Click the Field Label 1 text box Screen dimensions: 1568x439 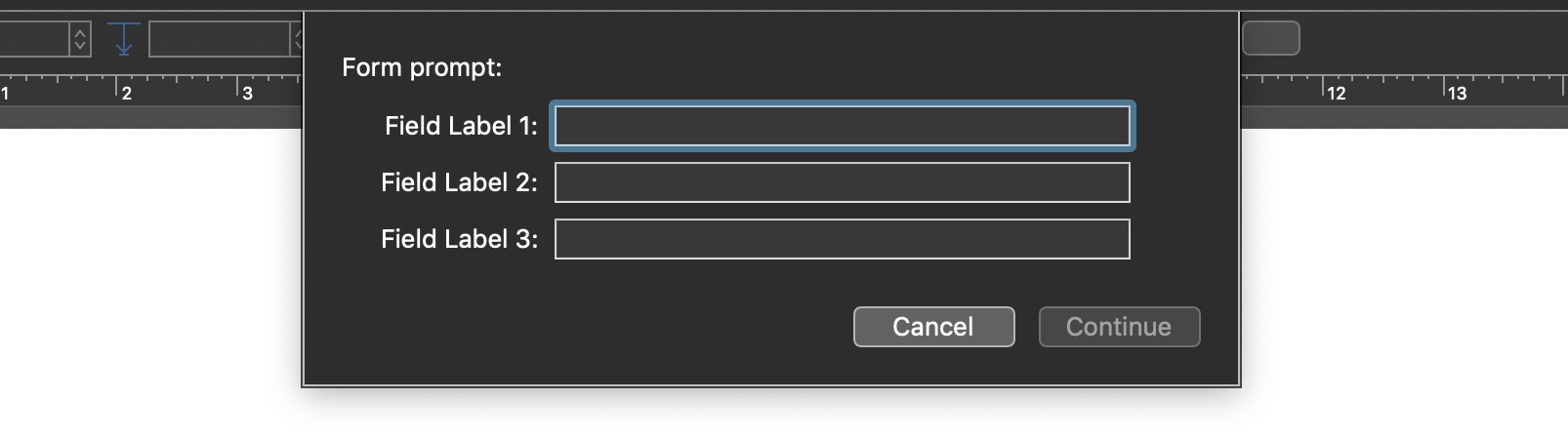(842, 126)
